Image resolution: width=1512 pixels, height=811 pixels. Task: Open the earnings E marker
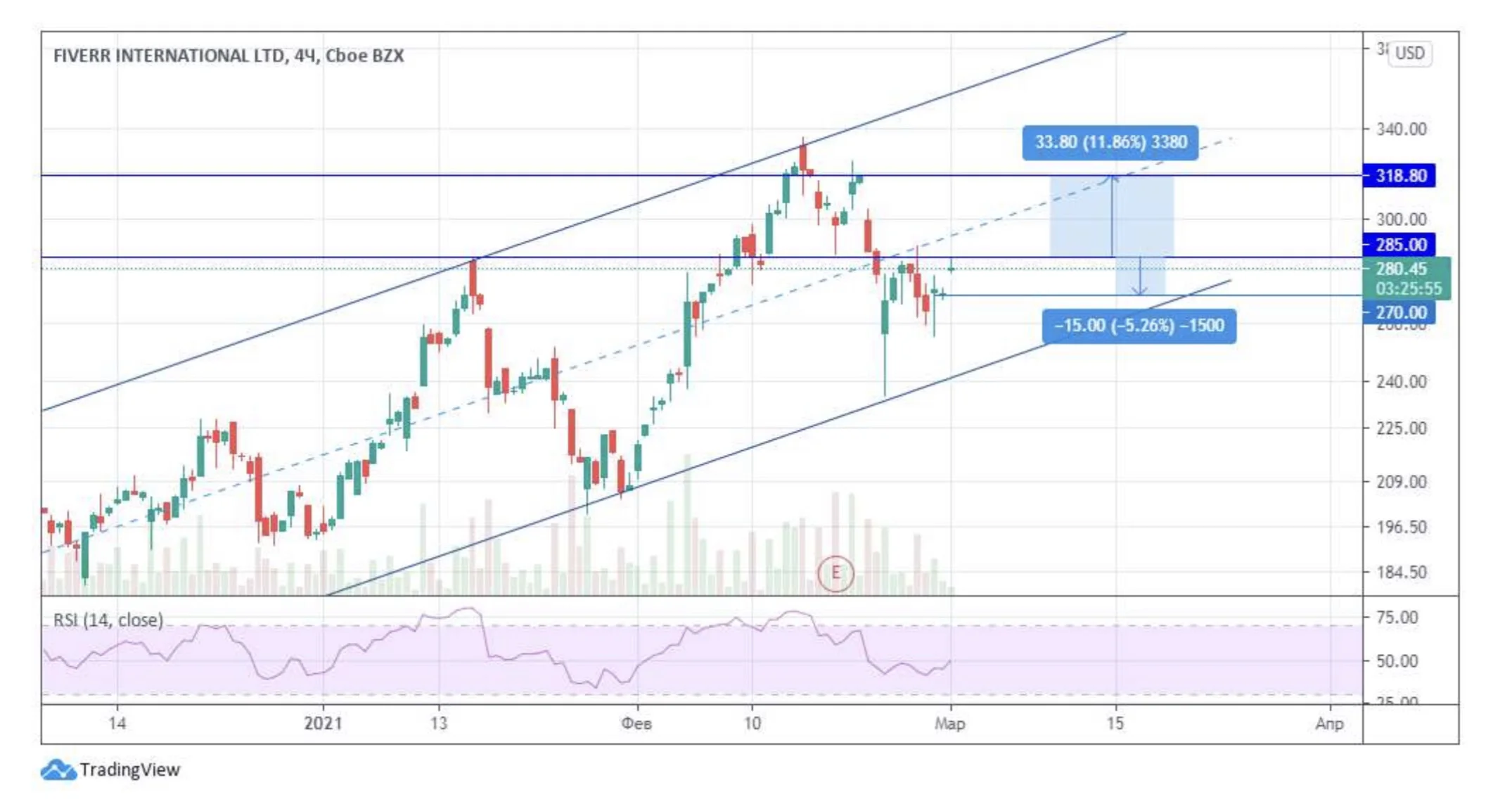coord(835,573)
